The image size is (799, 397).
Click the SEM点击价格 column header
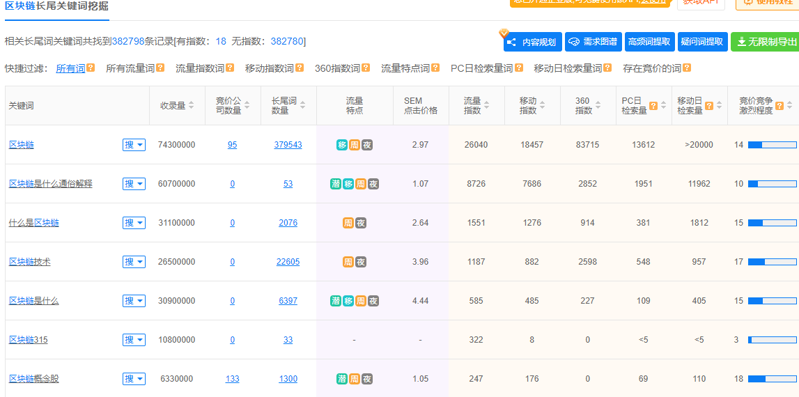(x=420, y=105)
